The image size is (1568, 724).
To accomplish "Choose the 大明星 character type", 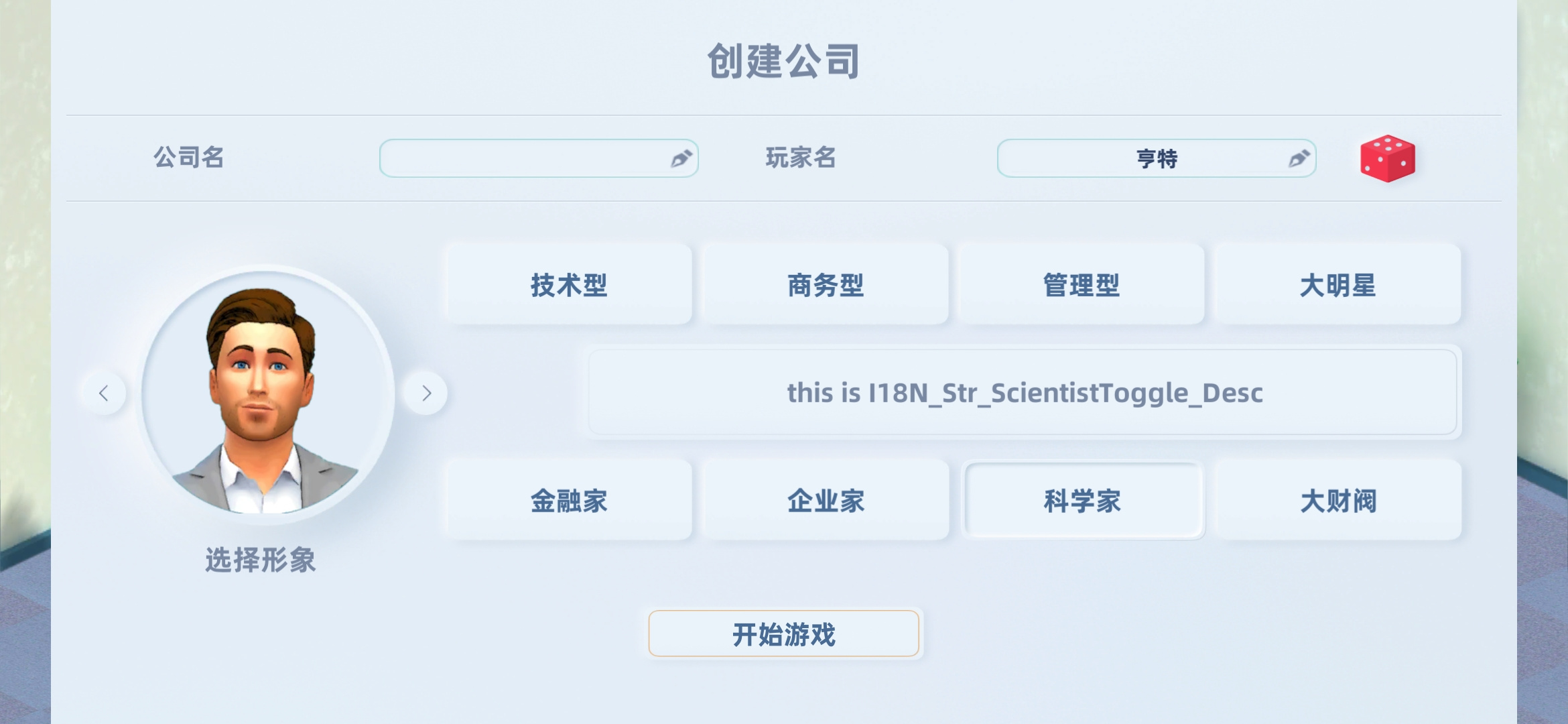I will pos(1337,285).
